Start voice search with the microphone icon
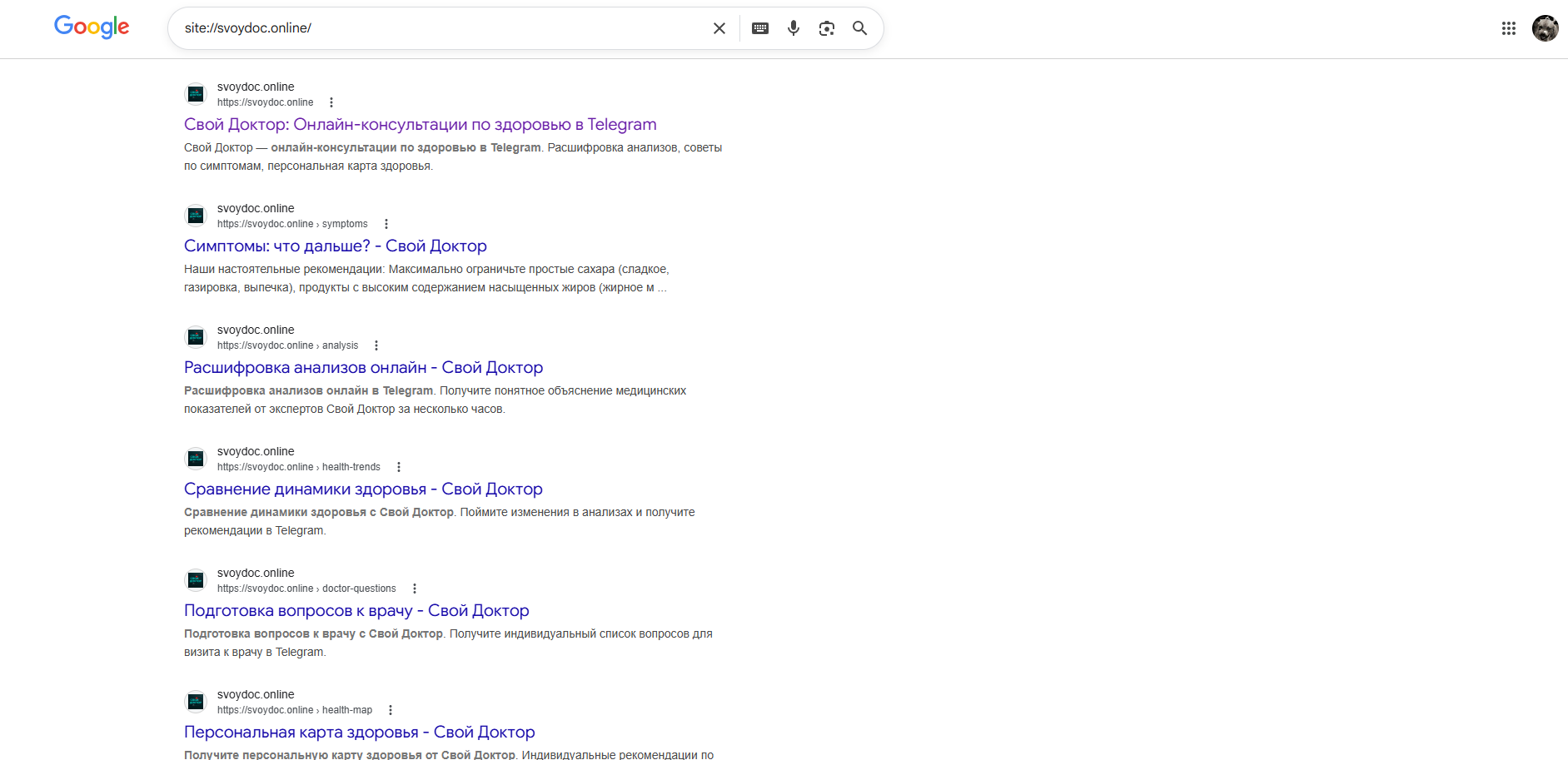The image size is (1568, 760). click(794, 28)
